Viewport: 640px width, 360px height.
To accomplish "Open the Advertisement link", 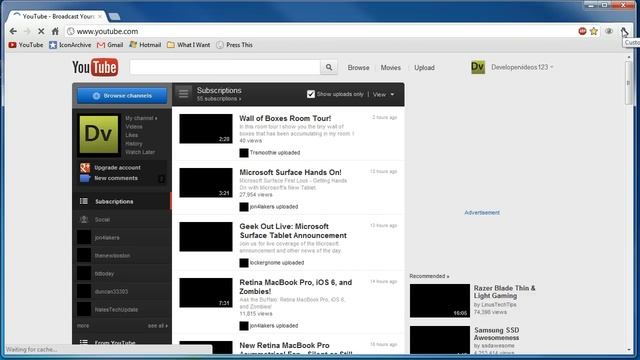I will pos(482,213).
